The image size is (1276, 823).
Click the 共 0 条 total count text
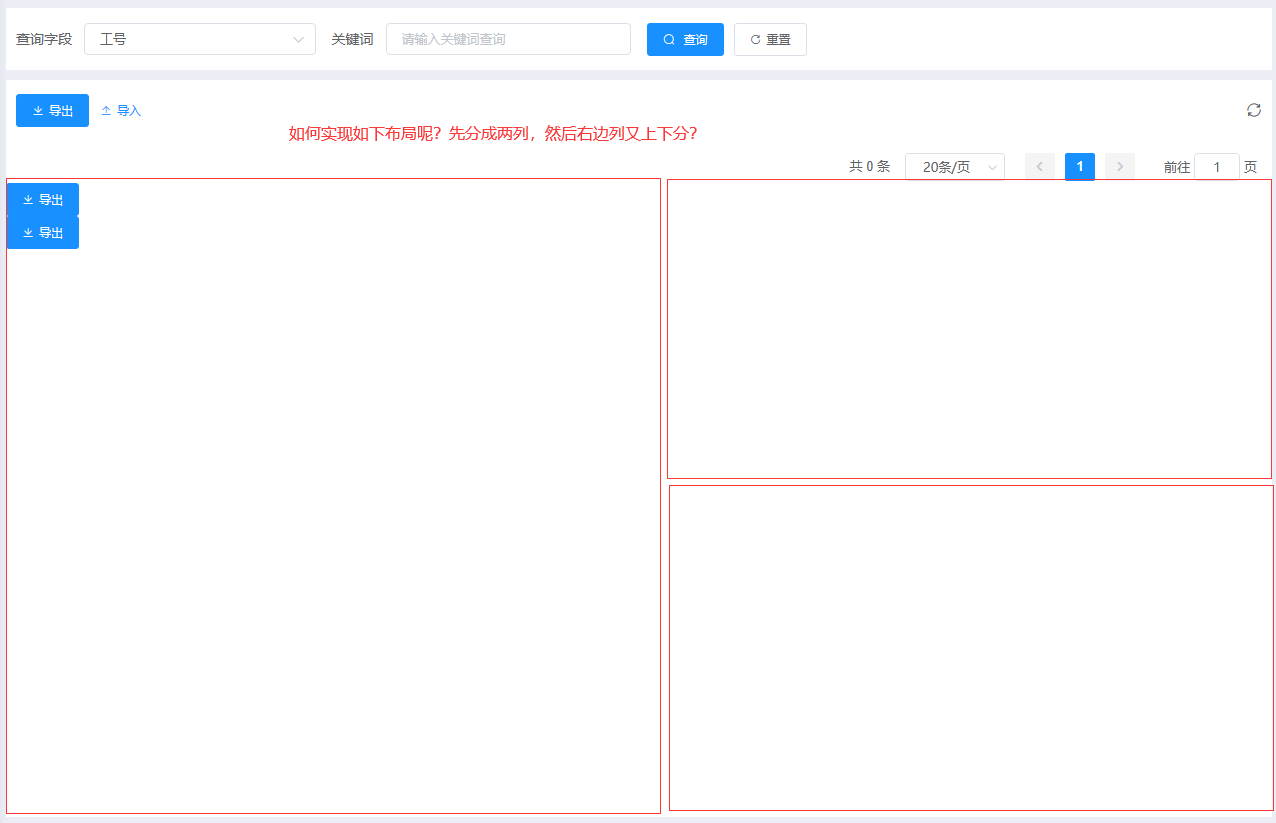coord(869,167)
